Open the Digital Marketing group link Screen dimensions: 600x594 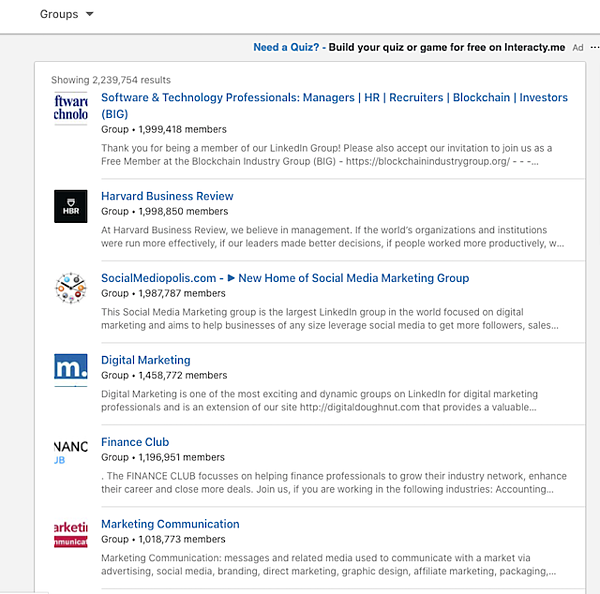point(145,360)
